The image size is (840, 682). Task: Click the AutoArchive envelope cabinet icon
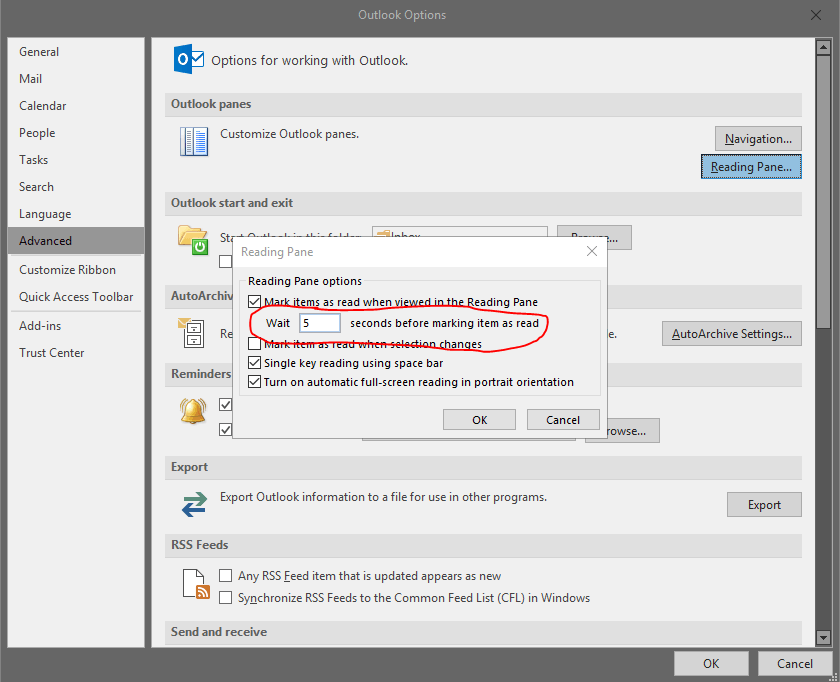192,331
